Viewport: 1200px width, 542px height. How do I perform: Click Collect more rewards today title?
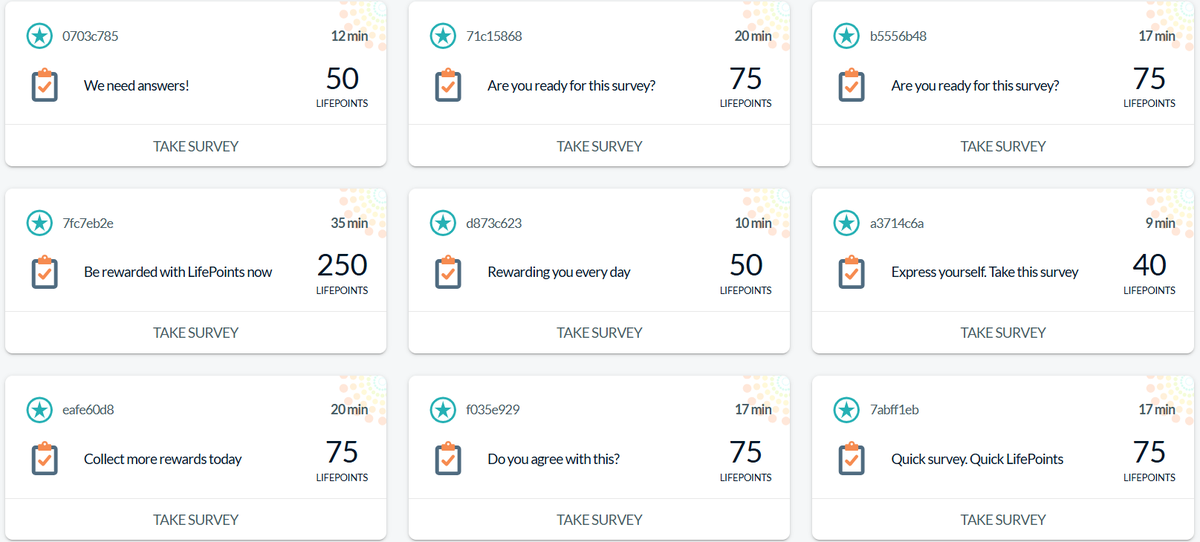(163, 459)
